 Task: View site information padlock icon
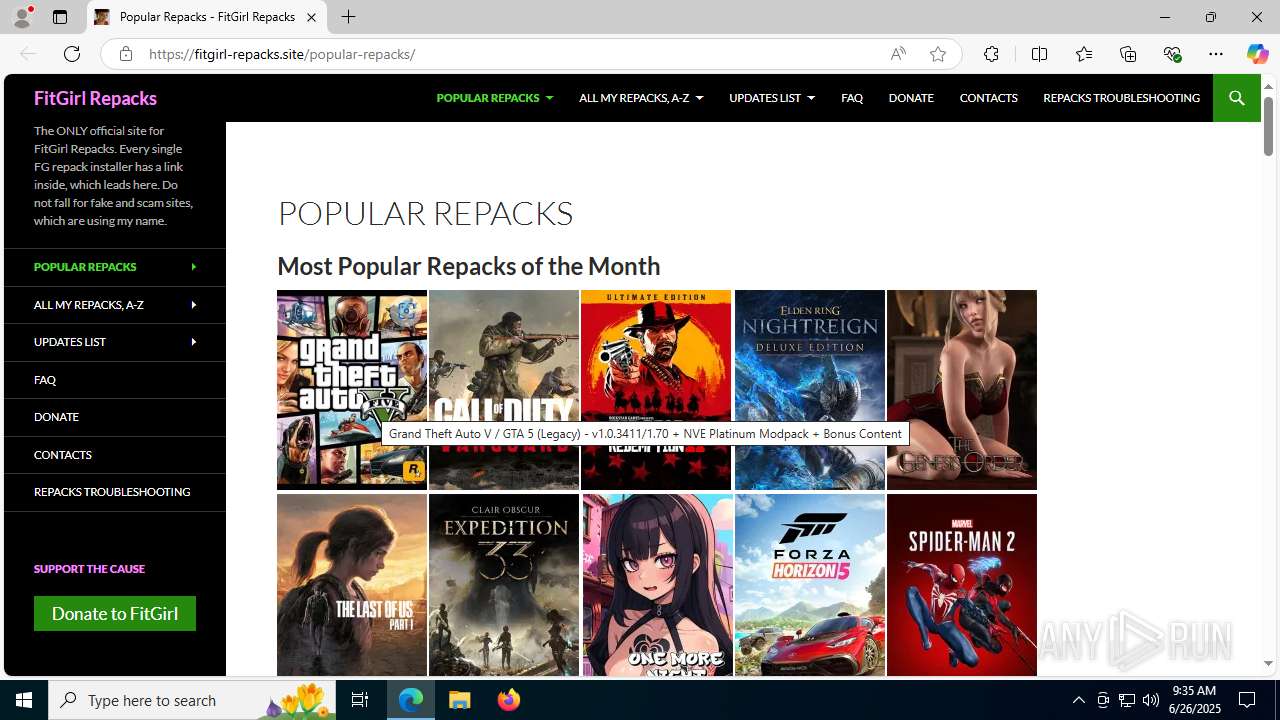(x=125, y=54)
